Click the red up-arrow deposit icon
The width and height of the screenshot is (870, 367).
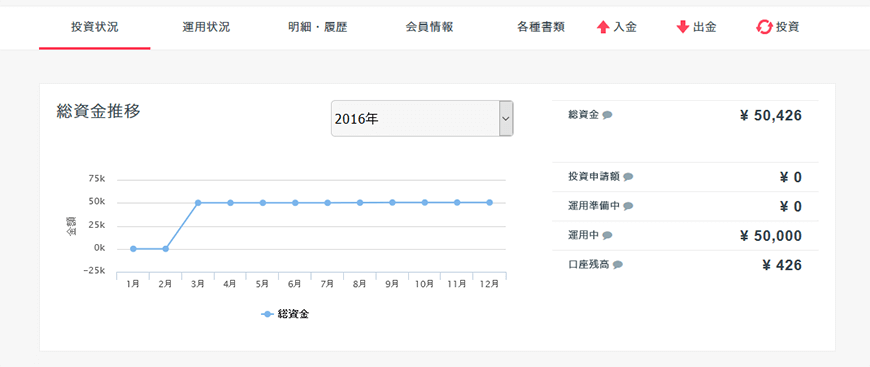tap(603, 27)
